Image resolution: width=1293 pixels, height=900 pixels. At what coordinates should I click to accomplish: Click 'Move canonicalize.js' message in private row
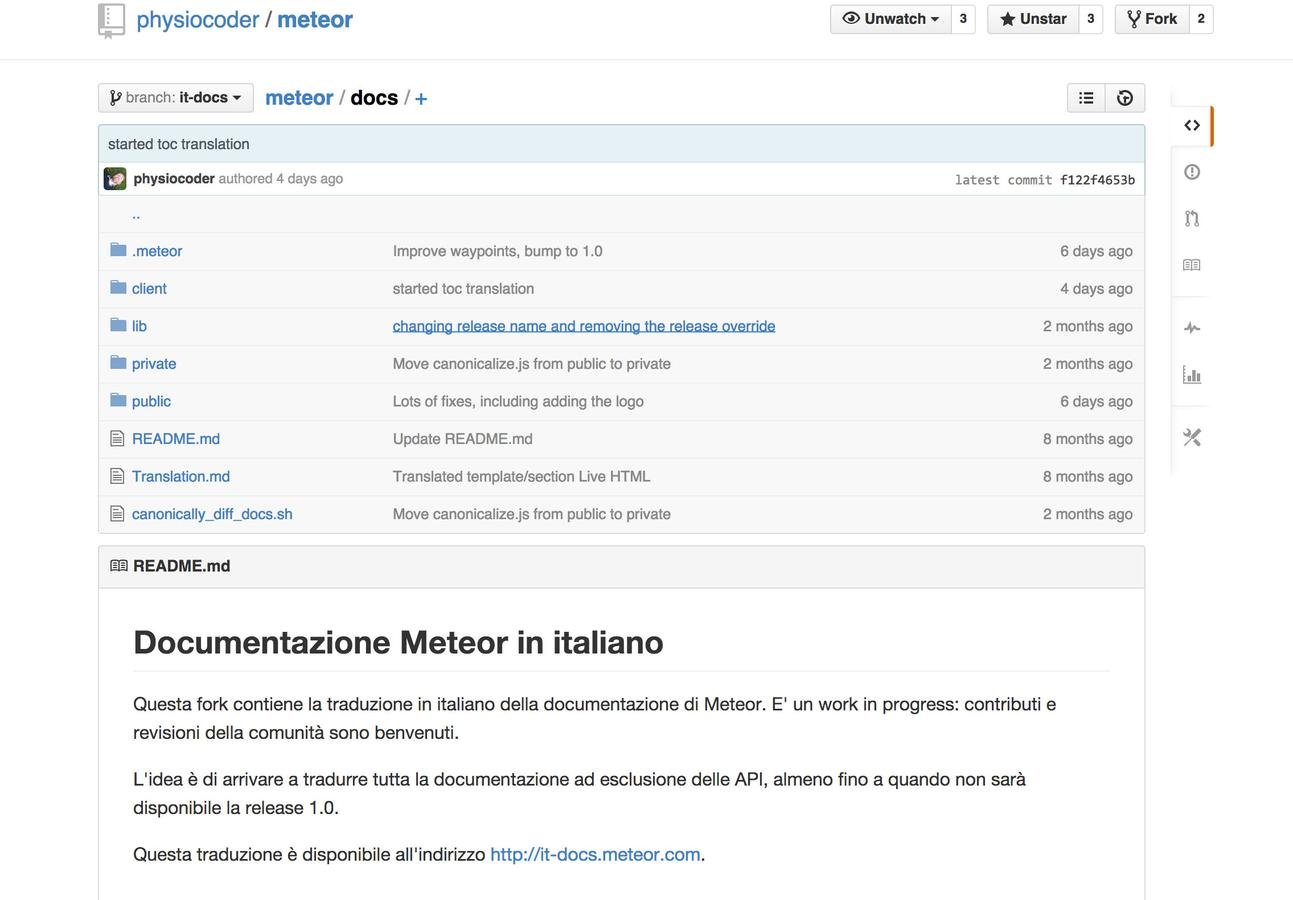coord(532,364)
